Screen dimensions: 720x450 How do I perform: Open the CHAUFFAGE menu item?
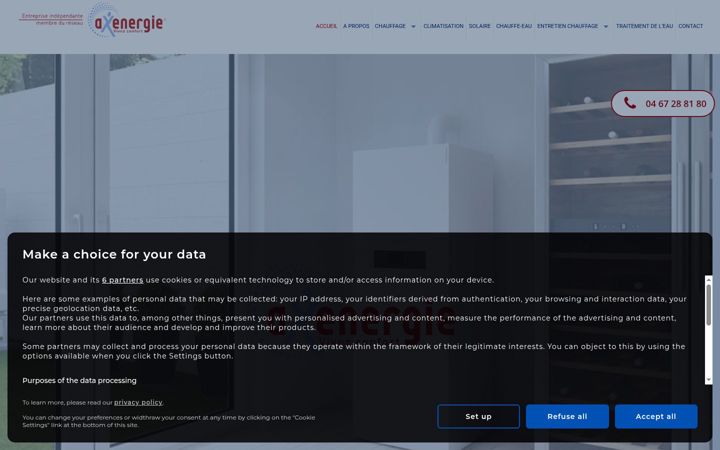click(x=390, y=26)
